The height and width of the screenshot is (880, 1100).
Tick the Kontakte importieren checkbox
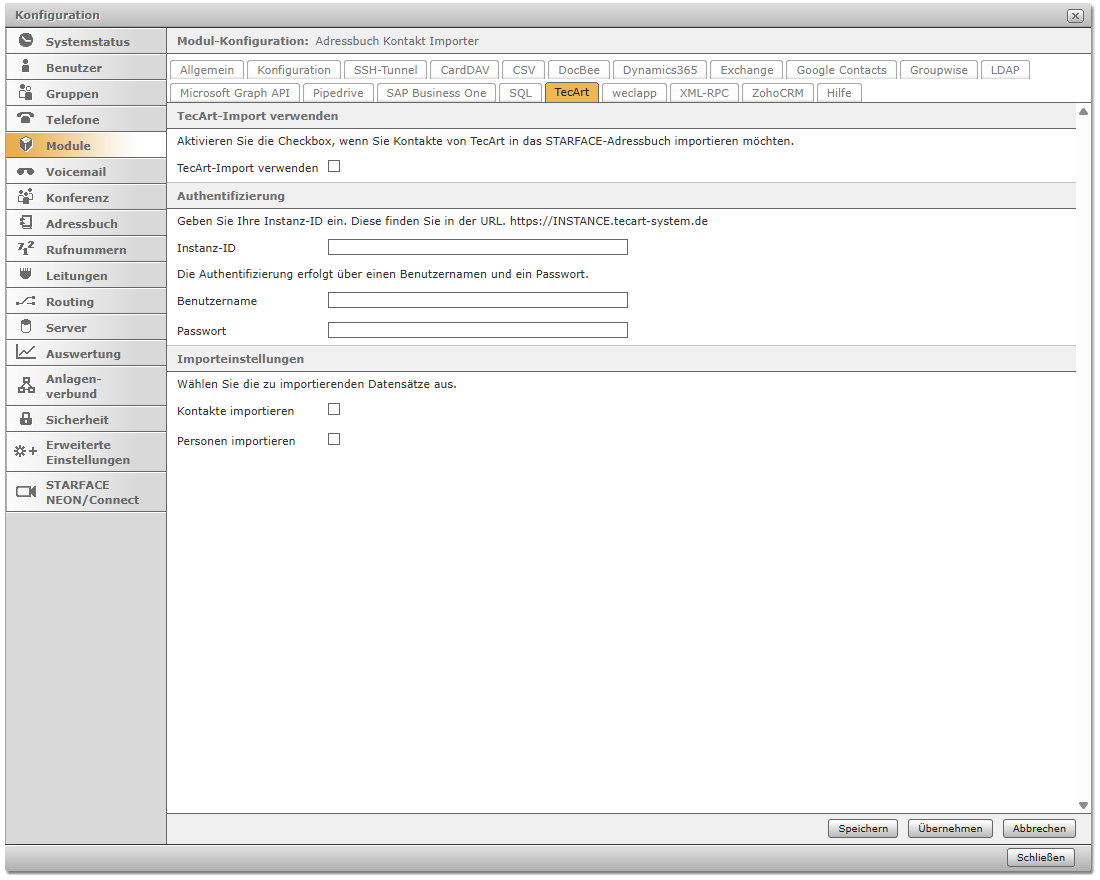point(334,409)
